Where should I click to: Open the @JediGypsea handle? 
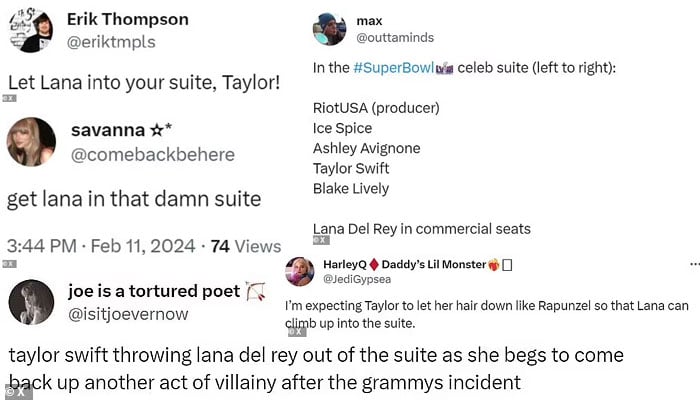[x=355, y=280]
